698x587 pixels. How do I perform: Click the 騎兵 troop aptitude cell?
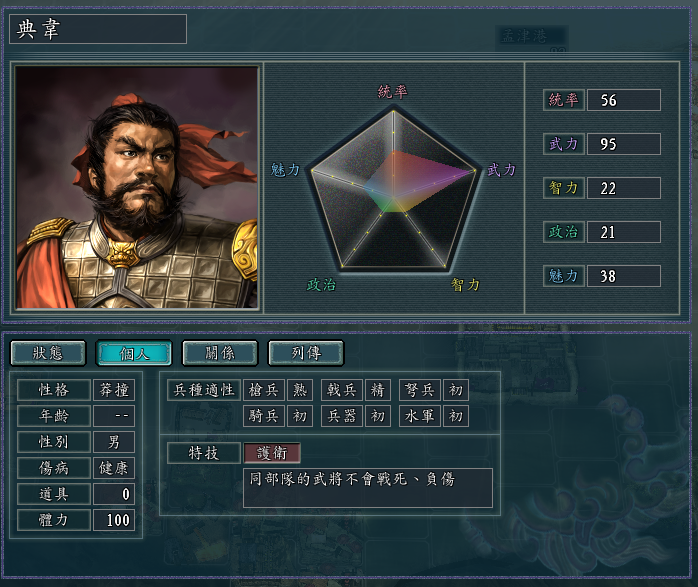(264, 416)
